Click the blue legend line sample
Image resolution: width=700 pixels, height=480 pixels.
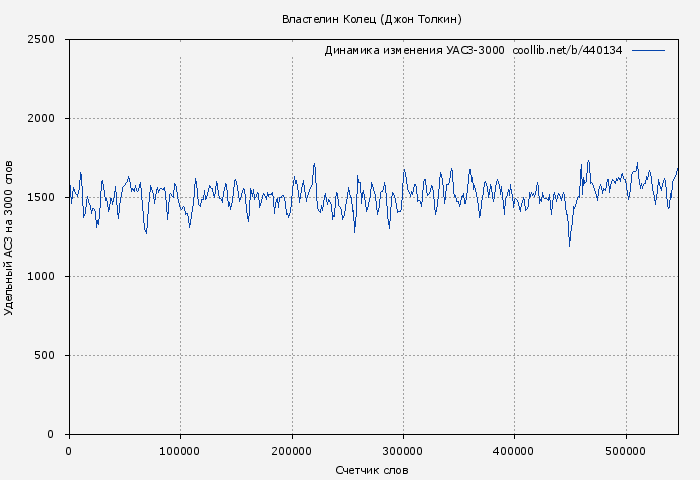[x=648, y=50]
